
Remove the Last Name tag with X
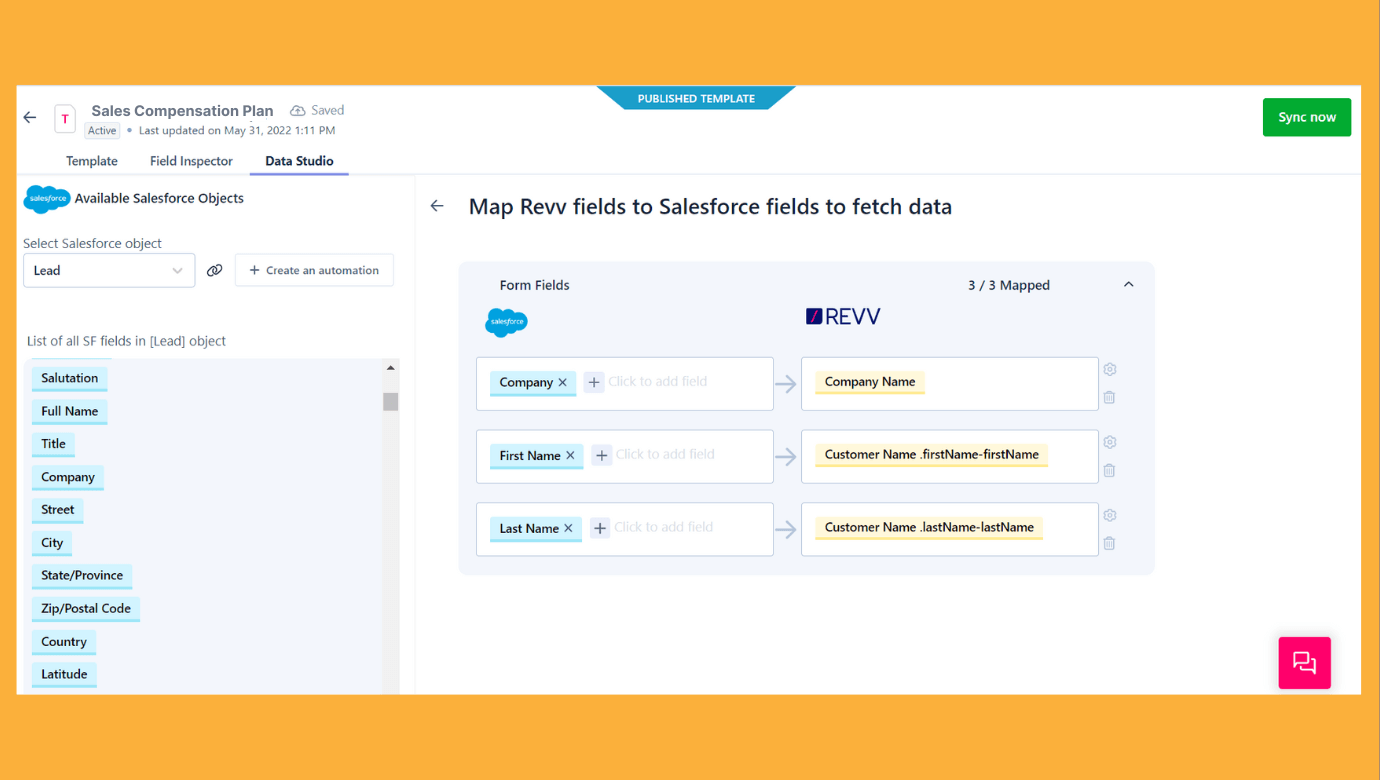(x=569, y=528)
